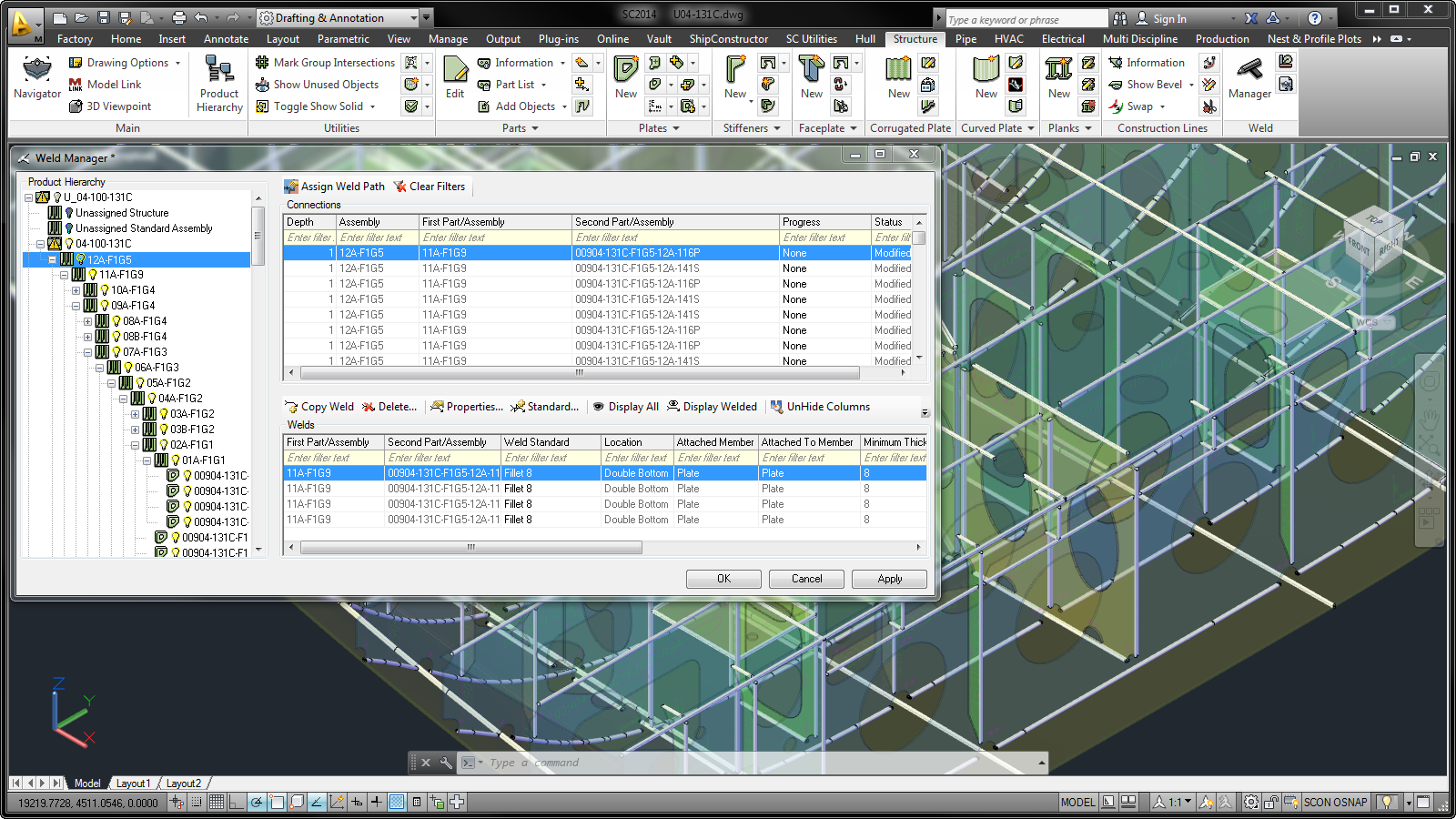The width and height of the screenshot is (1456, 819).
Task: Click the Plot printer icon in the title bar
Action: coord(179,17)
